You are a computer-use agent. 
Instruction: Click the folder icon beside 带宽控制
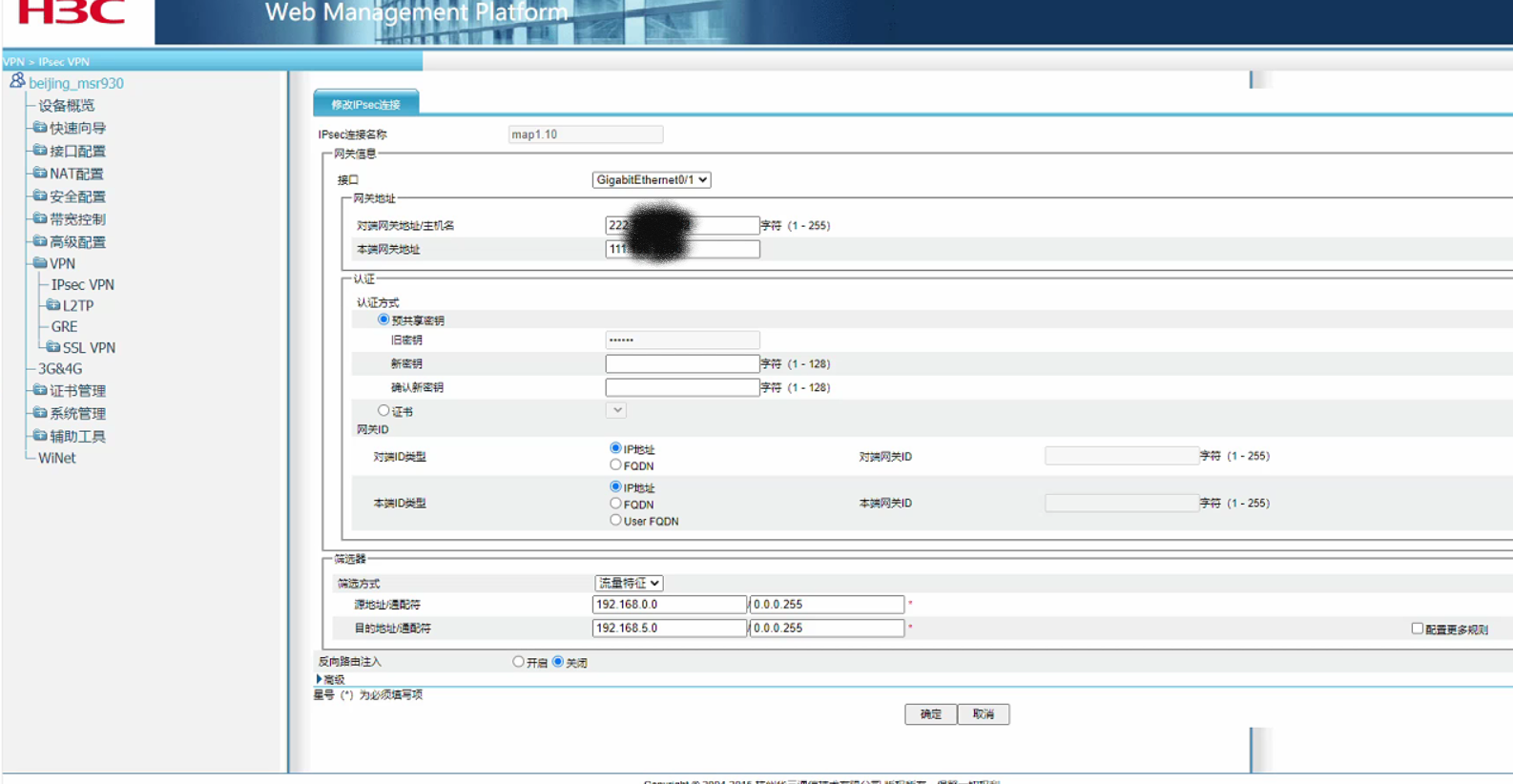39,218
